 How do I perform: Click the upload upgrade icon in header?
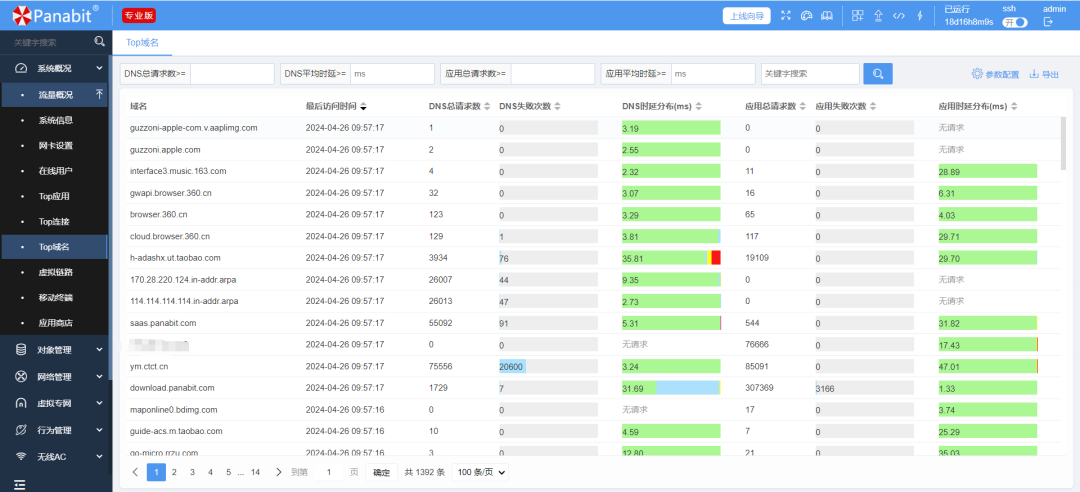878,16
